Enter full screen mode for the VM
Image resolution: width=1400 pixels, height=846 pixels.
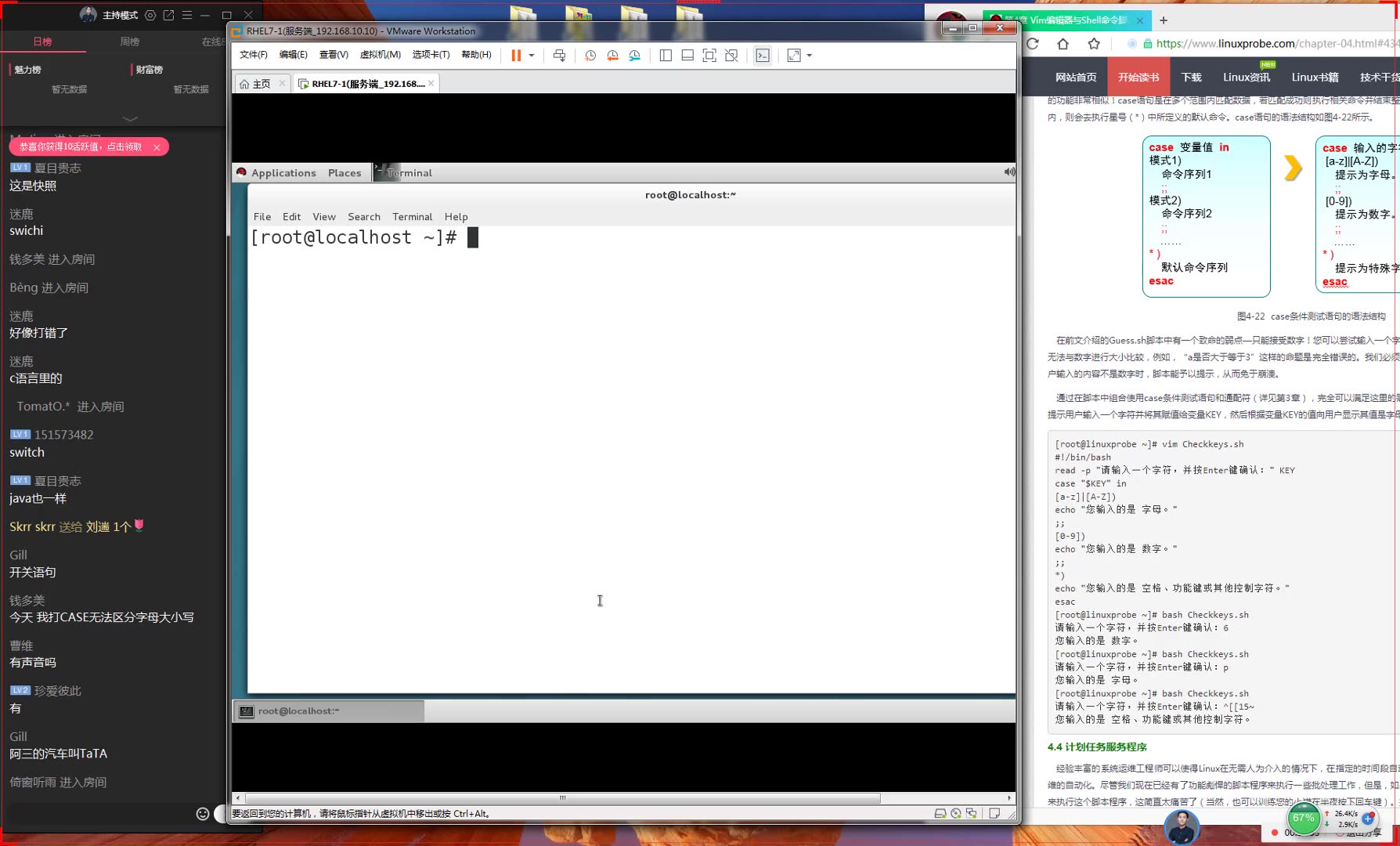708,55
